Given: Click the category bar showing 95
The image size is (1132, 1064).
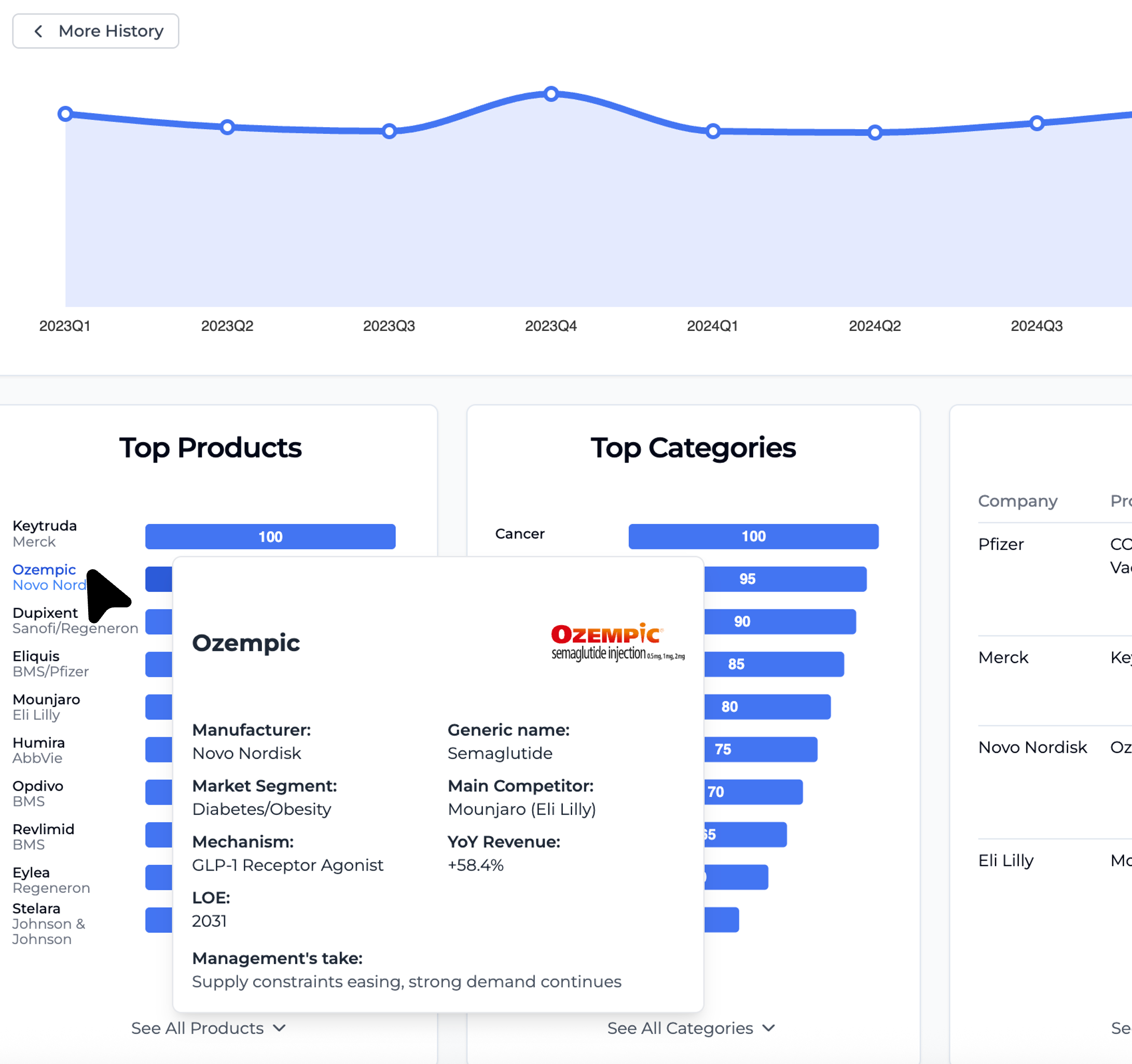Looking at the screenshot, I should coord(785,579).
